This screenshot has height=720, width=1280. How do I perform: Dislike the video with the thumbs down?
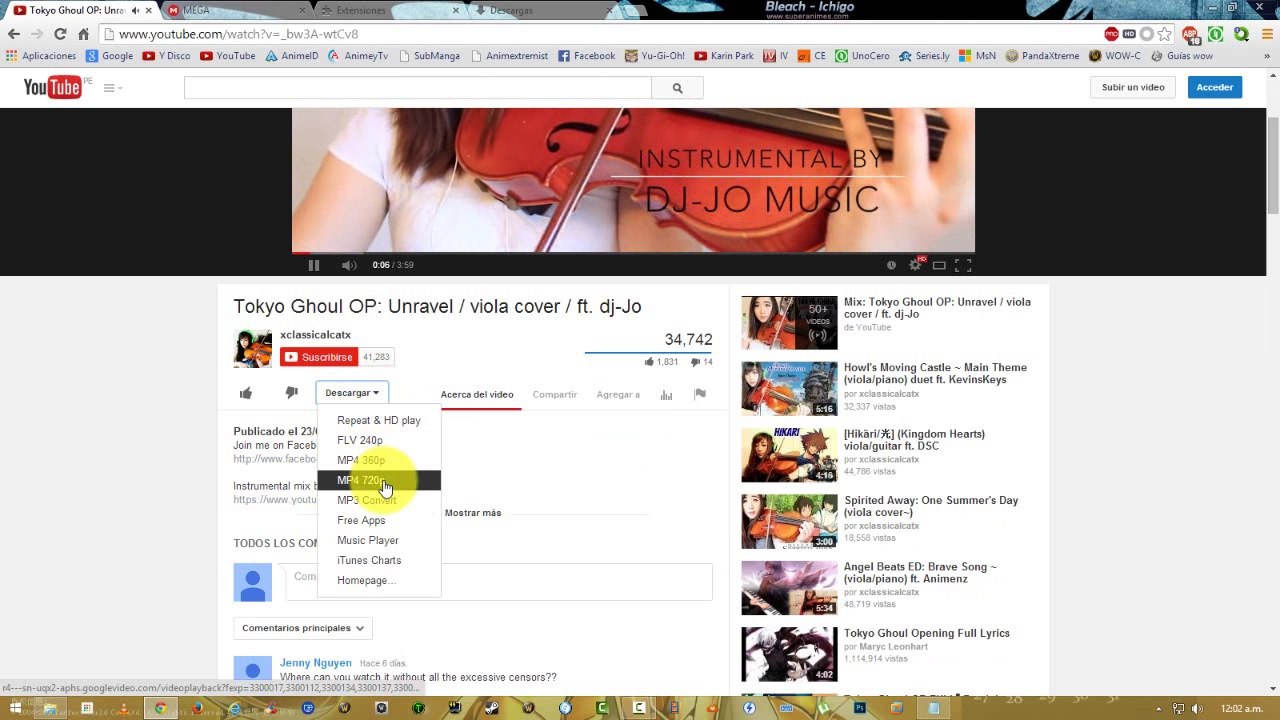291,393
